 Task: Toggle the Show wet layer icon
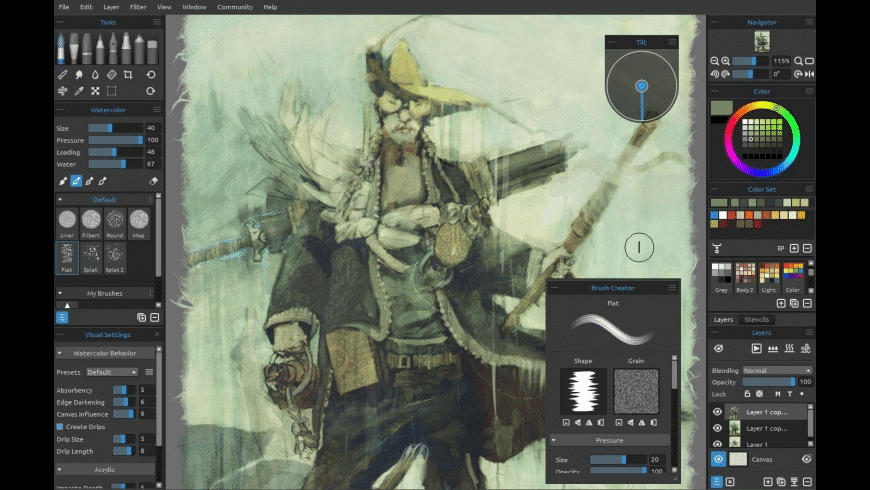coord(719,348)
